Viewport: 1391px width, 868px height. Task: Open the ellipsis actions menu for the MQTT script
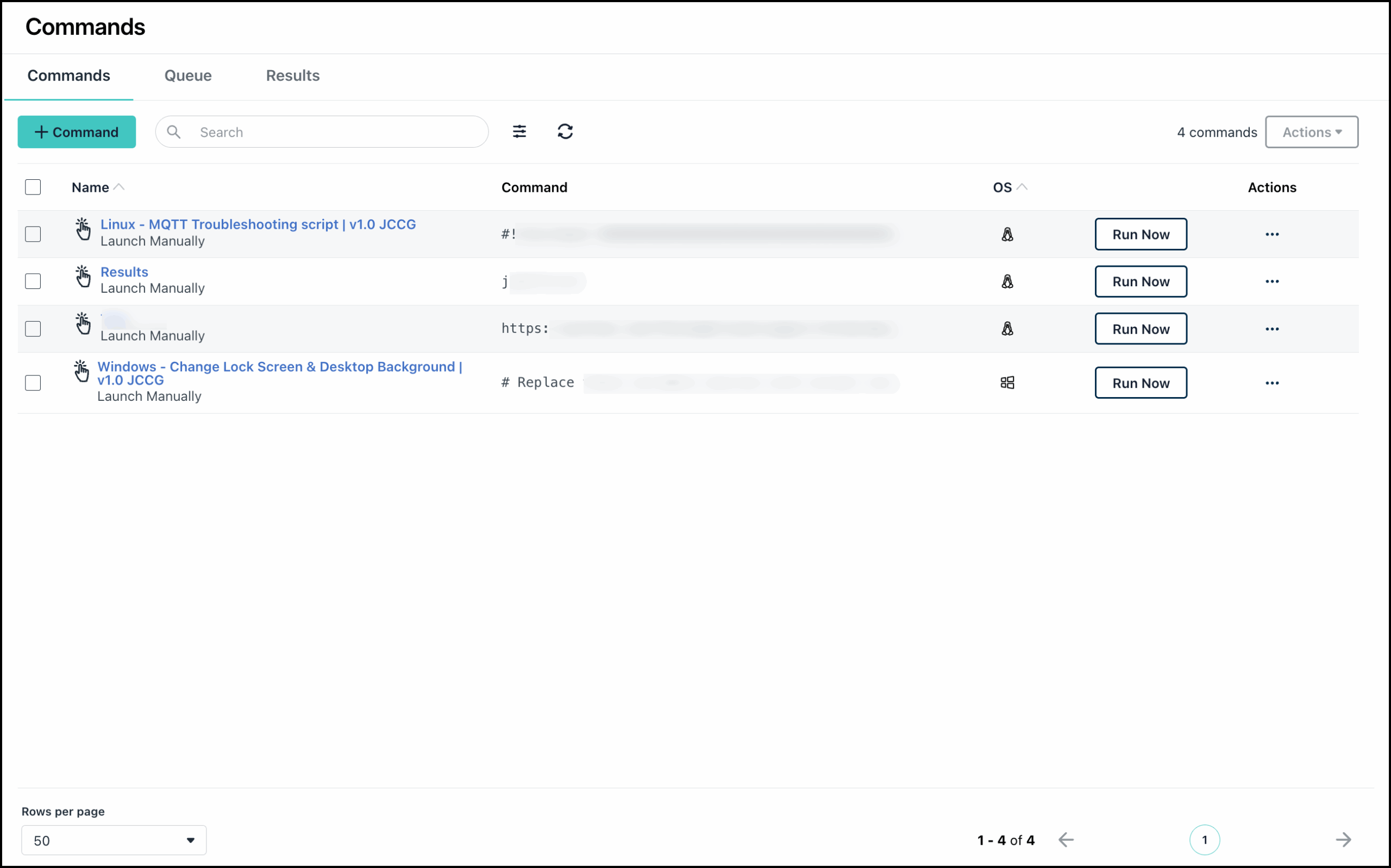(x=1272, y=234)
